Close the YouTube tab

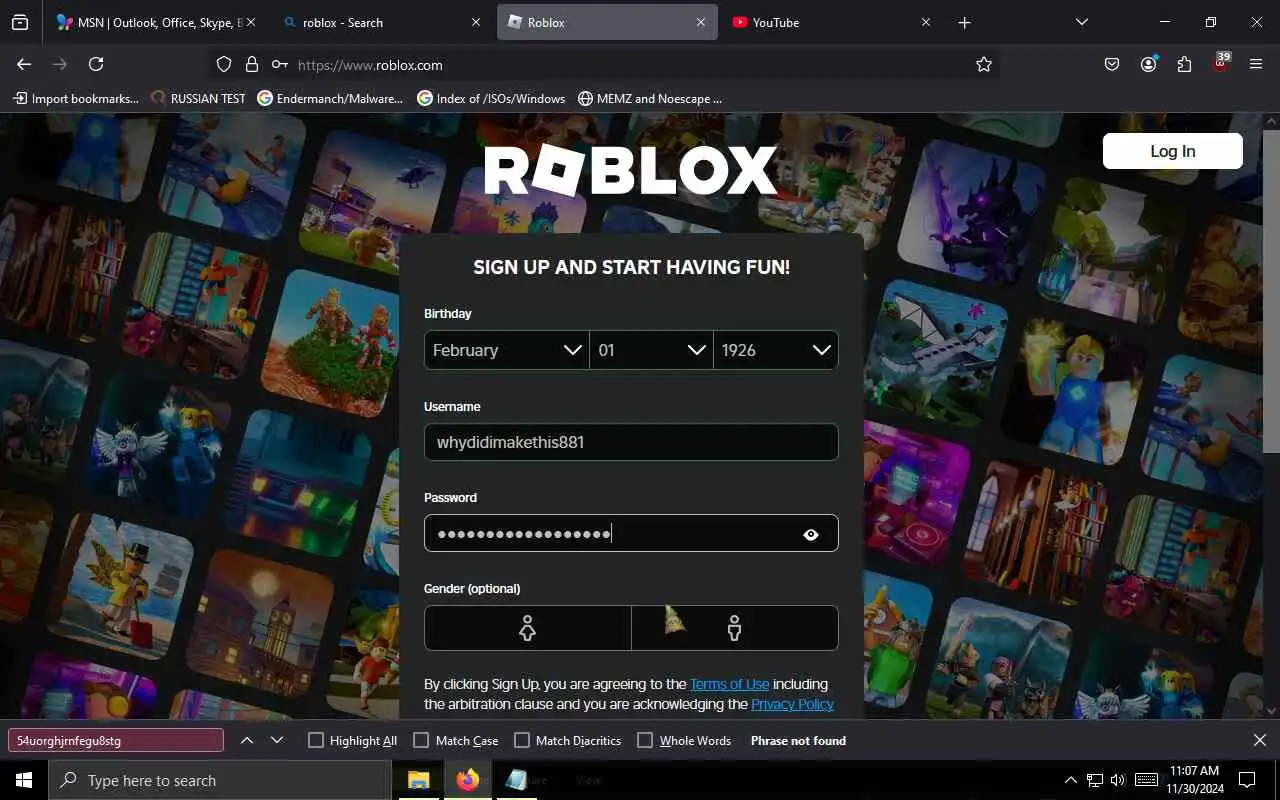pyautogui.click(x=925, y=22)
